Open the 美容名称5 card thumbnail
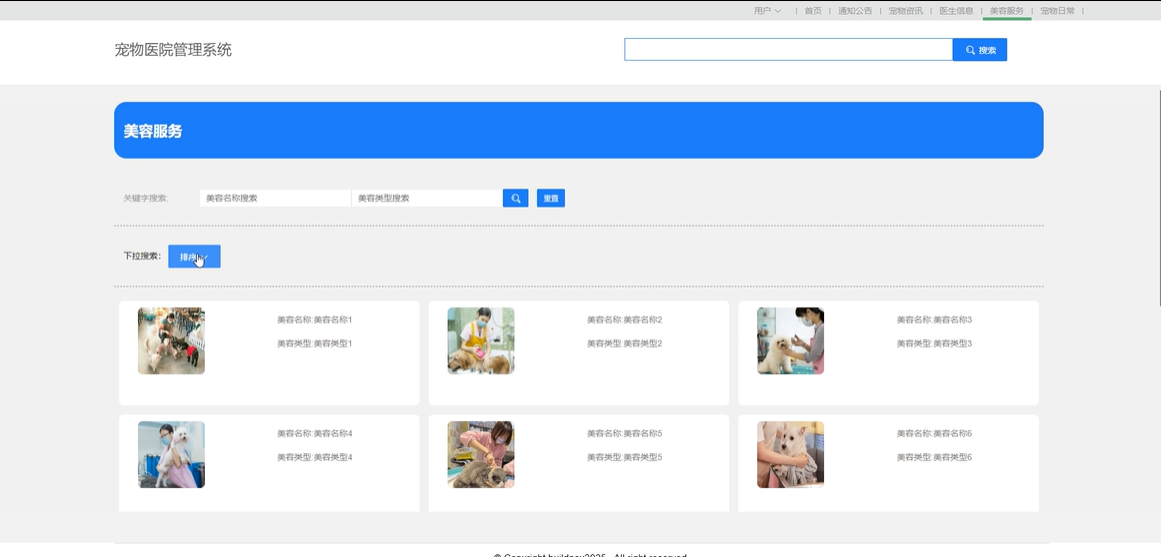This screenshot has width=1161, height=557. (x=481, y=455)
